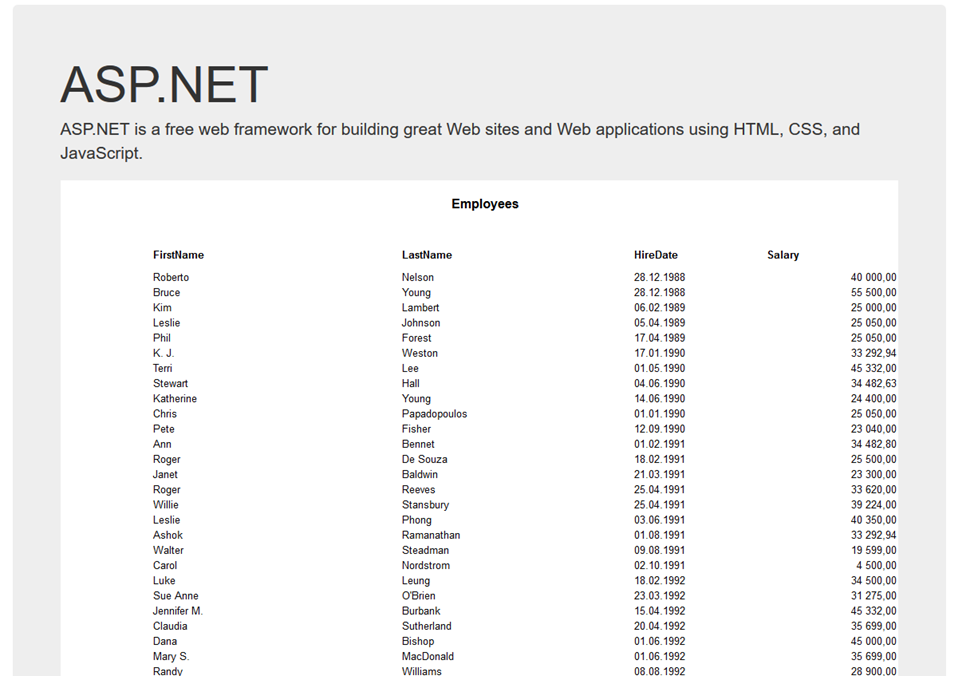Viewport: 974px width, 676px height.
Task: Click first name Stewart
Action: [170, 383]
